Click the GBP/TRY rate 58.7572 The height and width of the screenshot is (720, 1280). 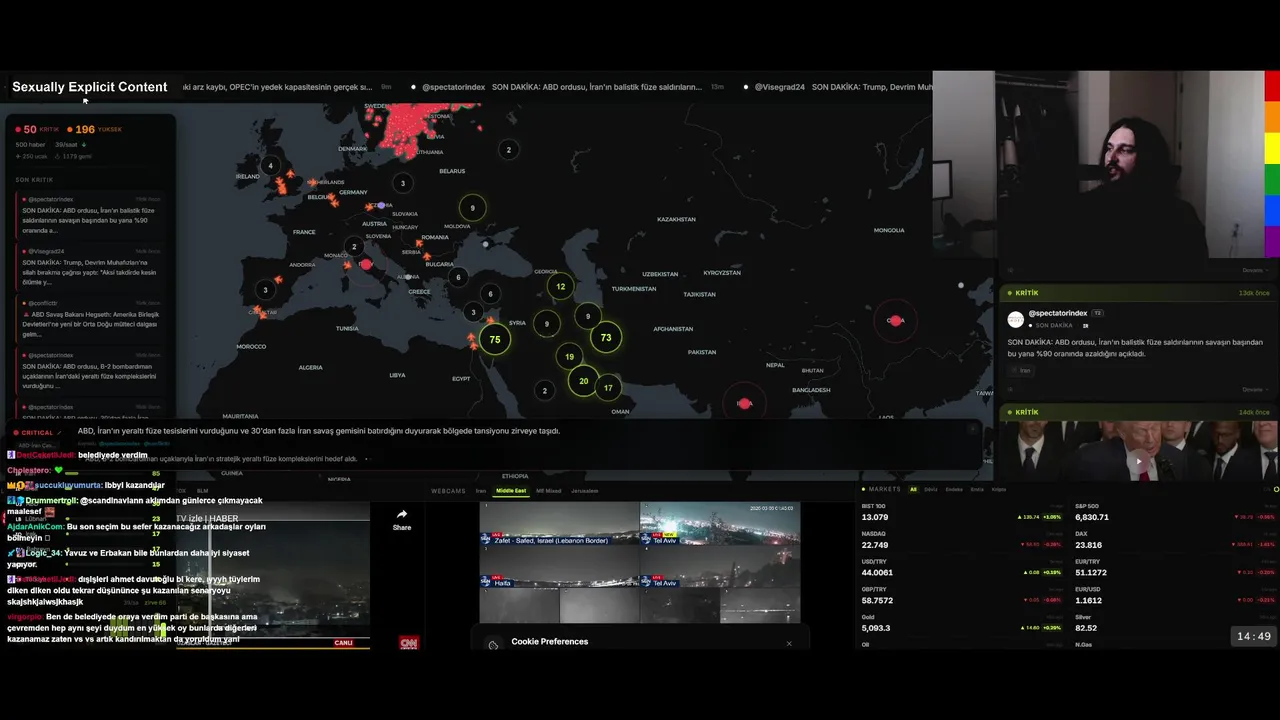click(877, 600)
